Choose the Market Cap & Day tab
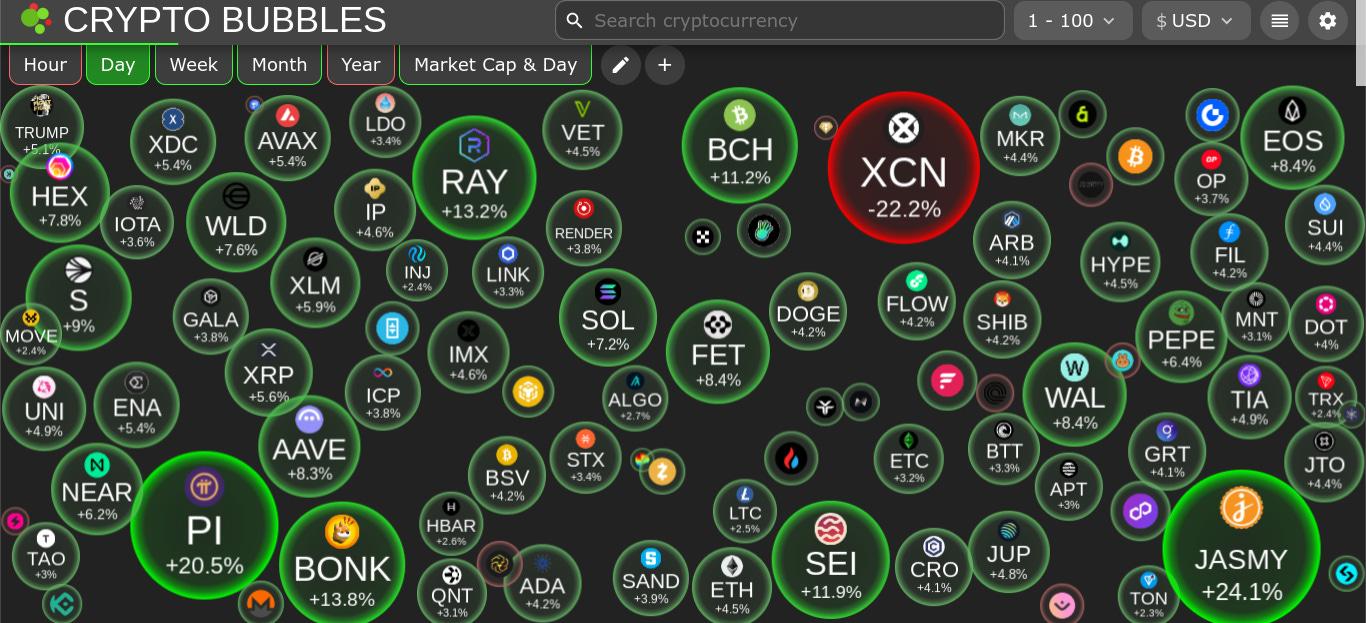Viewport: 1366px width, 623px height. 495,65
